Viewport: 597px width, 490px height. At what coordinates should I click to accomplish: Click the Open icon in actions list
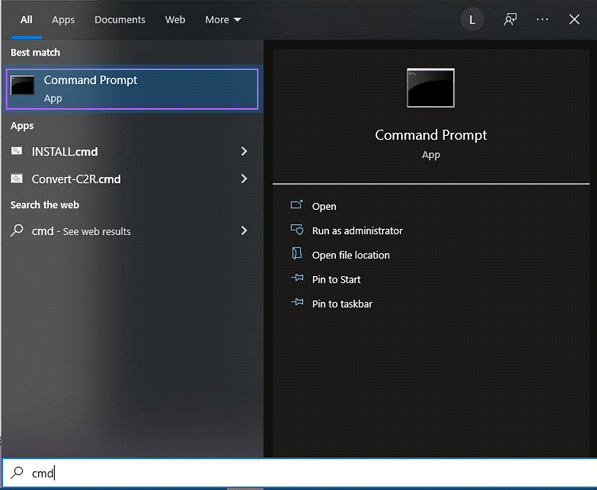pyautogui.click(x=297, y=205)
